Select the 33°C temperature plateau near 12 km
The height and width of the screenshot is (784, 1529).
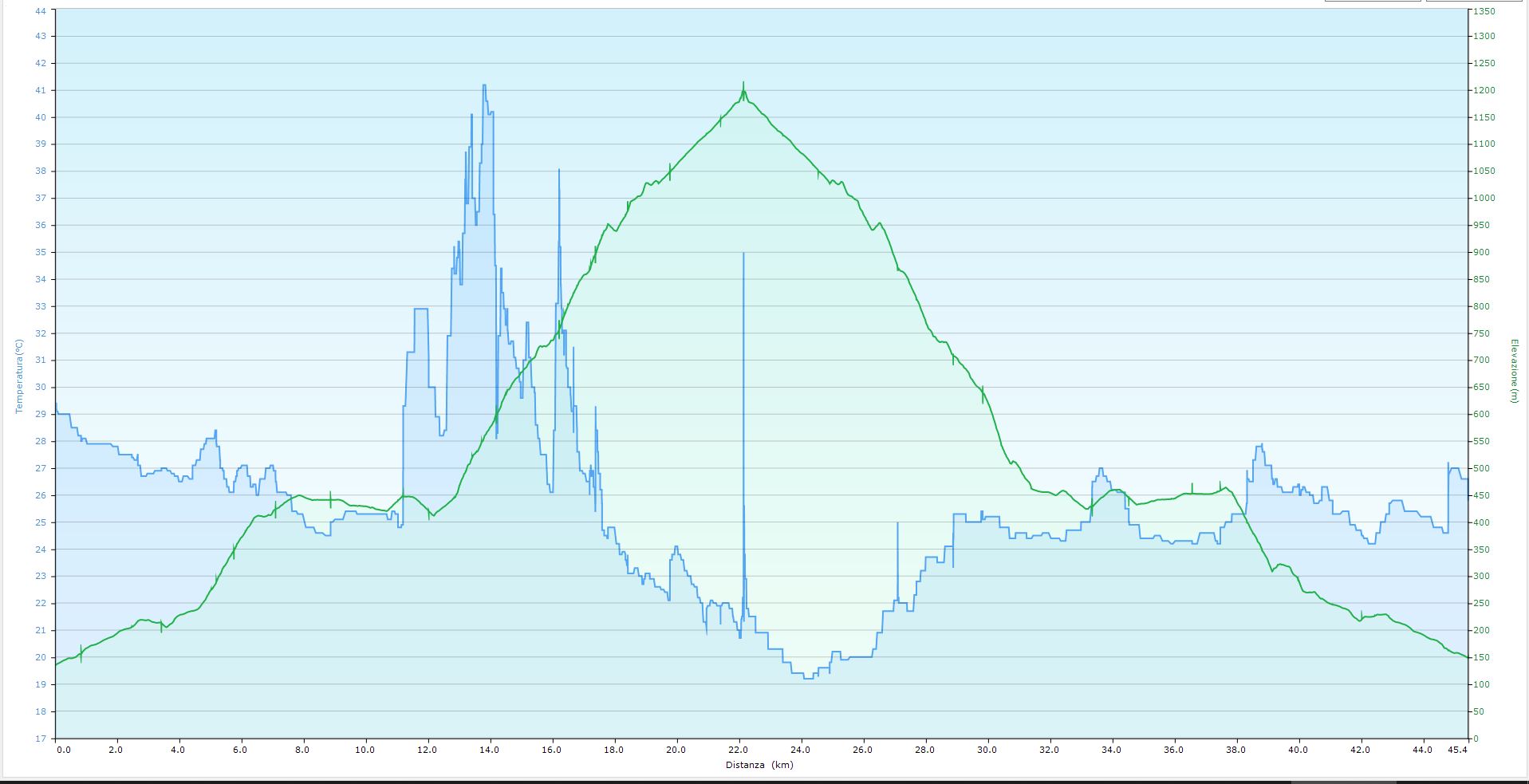click(420, 309)
